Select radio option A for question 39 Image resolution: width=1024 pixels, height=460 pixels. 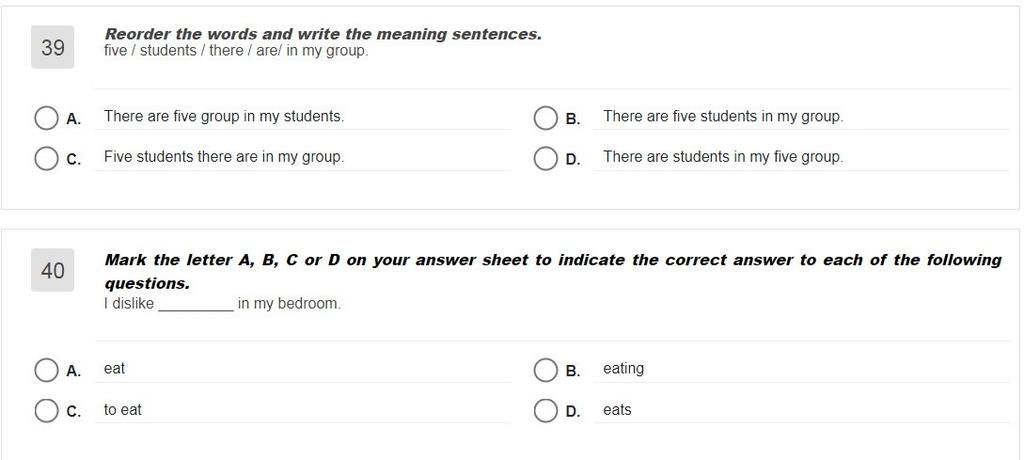(46, 118)
